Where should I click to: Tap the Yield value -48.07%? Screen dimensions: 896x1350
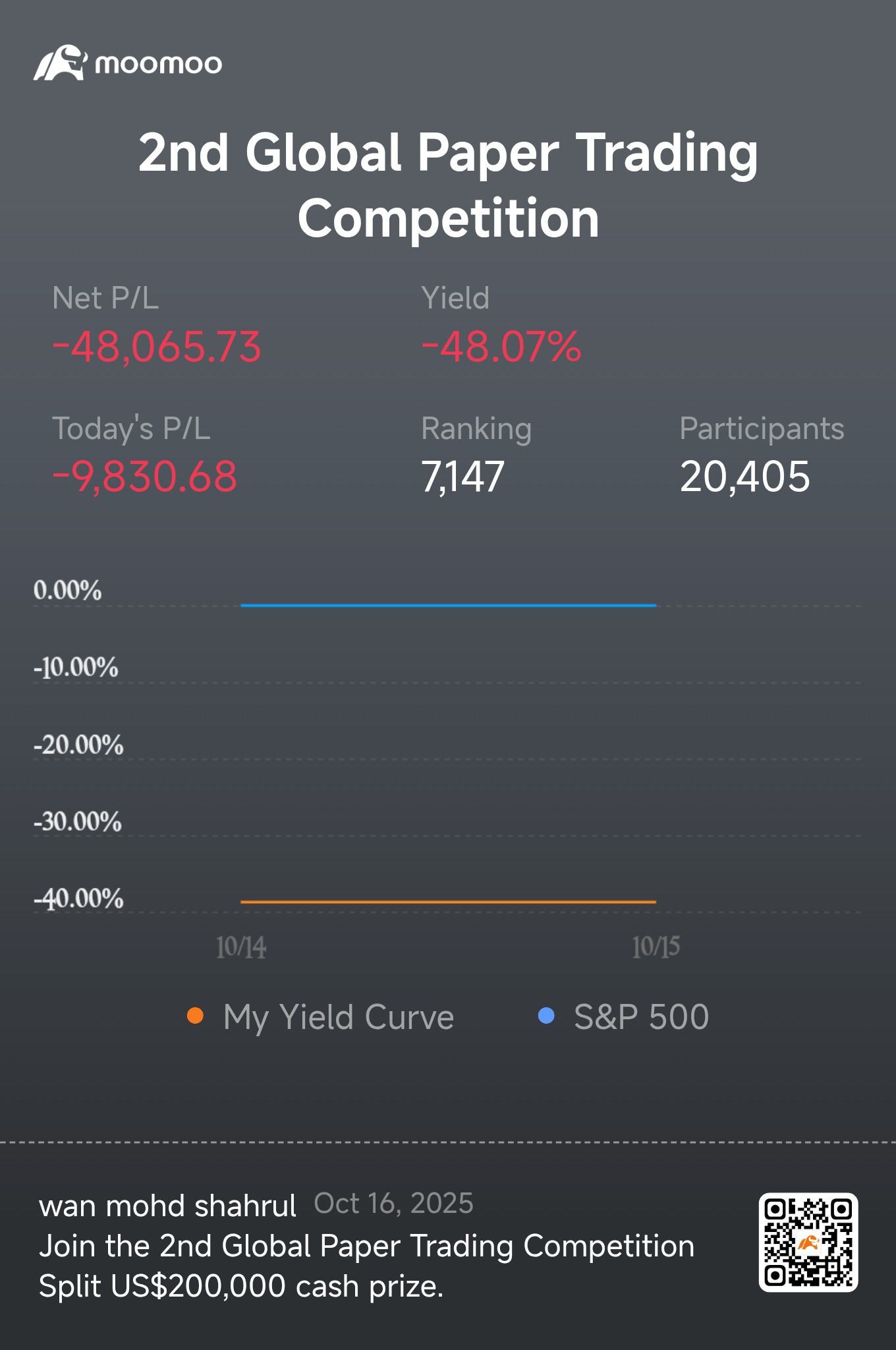point(501,347)
